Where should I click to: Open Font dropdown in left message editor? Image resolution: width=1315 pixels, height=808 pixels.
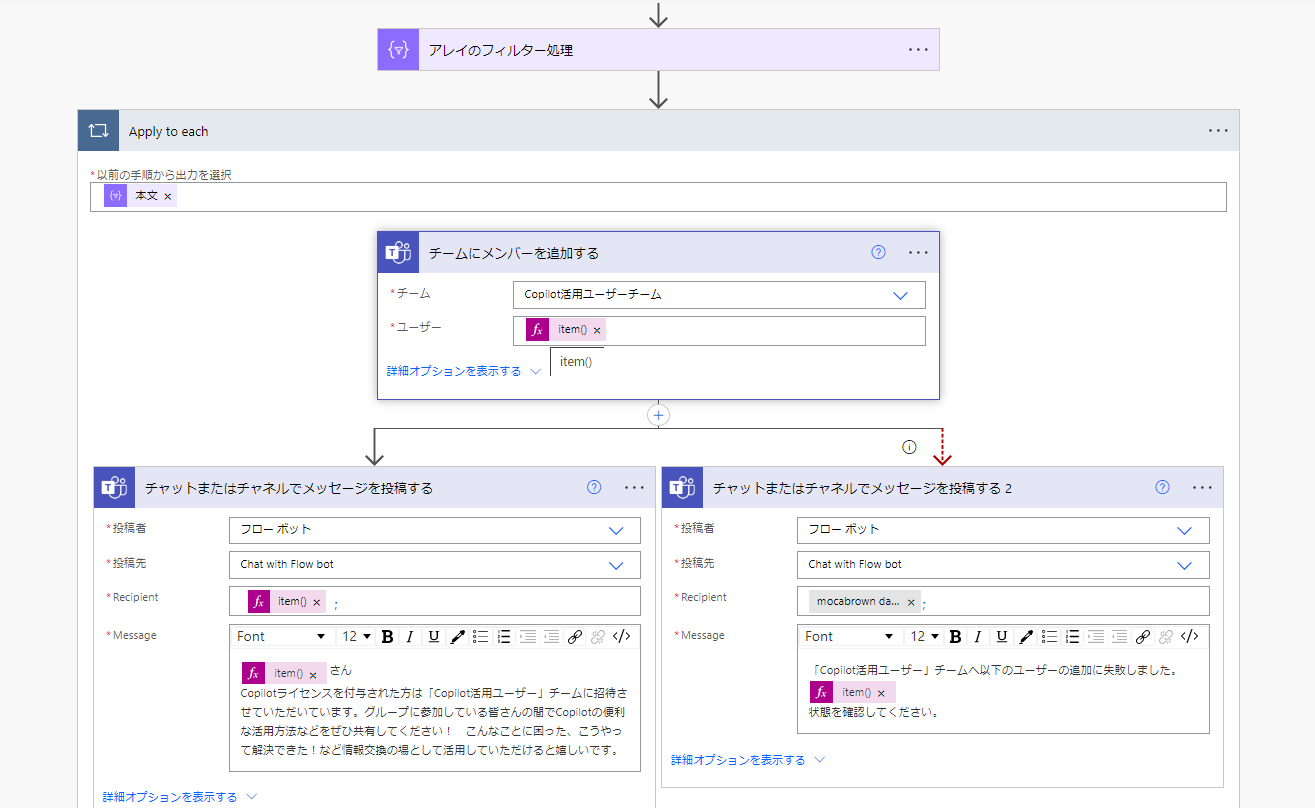pos(281,636)
